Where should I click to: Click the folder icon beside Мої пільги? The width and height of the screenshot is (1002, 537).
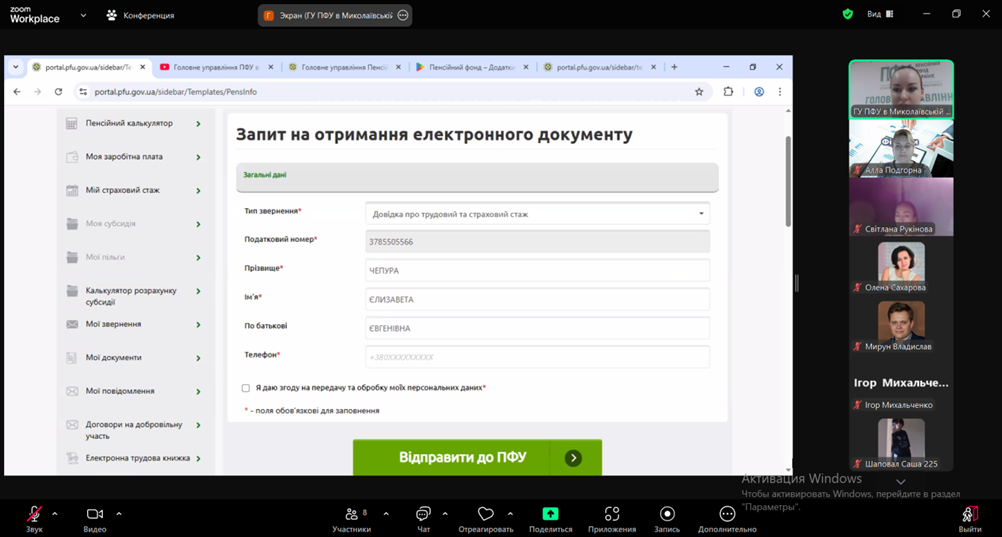click(x=72, y=257)
